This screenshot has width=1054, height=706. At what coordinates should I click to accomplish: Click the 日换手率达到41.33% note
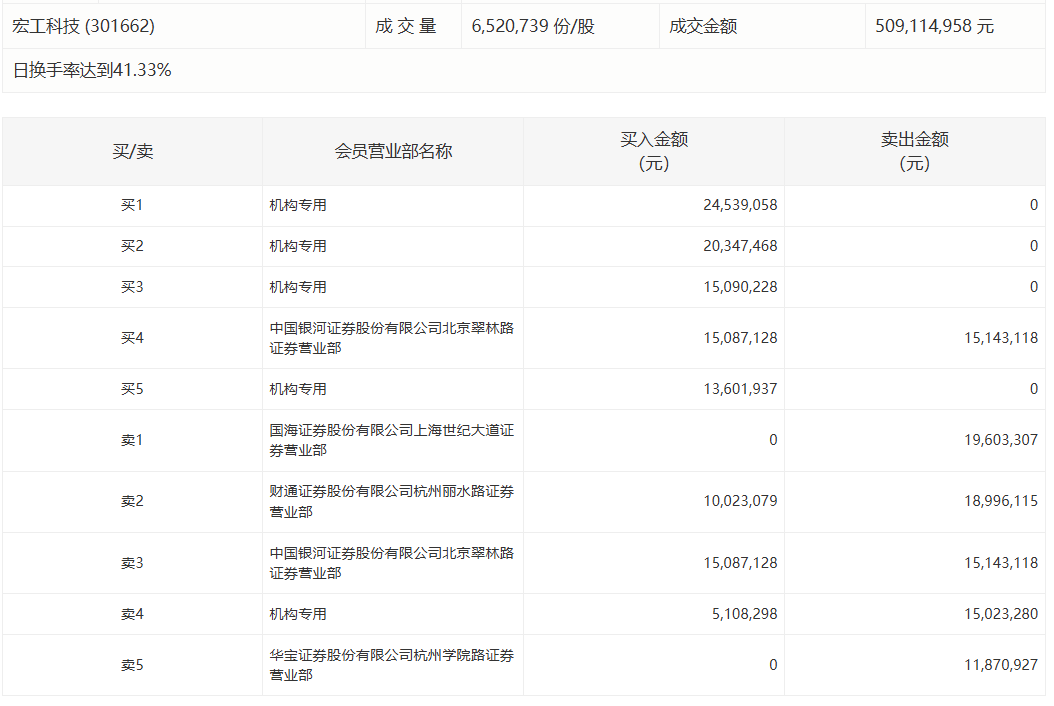pyautogui.click(x=92, y=71)
